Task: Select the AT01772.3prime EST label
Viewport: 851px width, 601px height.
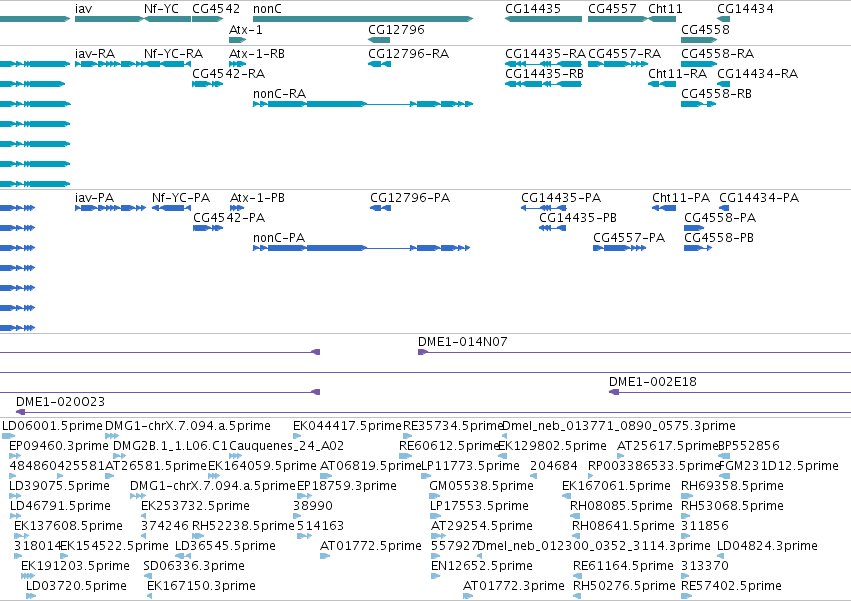Action: point(514,586)
